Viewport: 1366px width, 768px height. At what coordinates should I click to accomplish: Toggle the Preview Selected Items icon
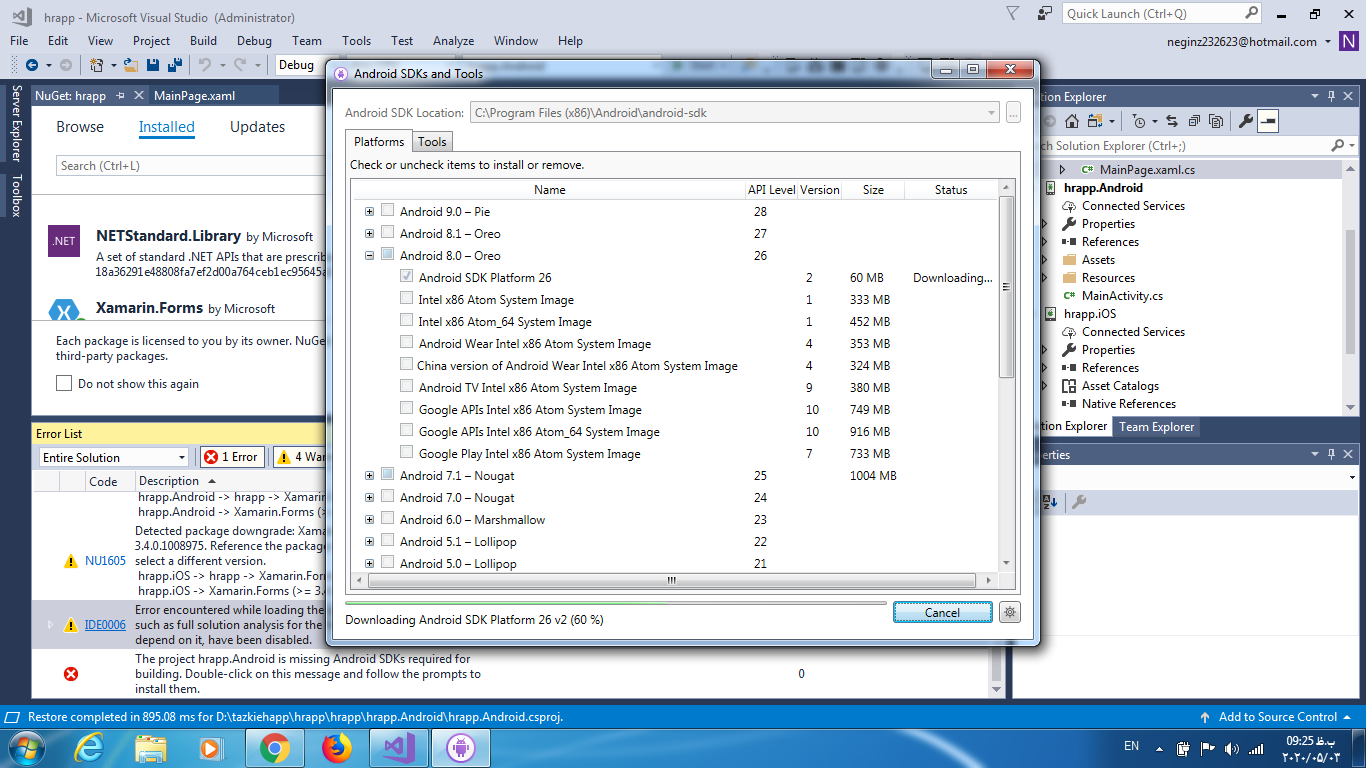[1268, 121]
